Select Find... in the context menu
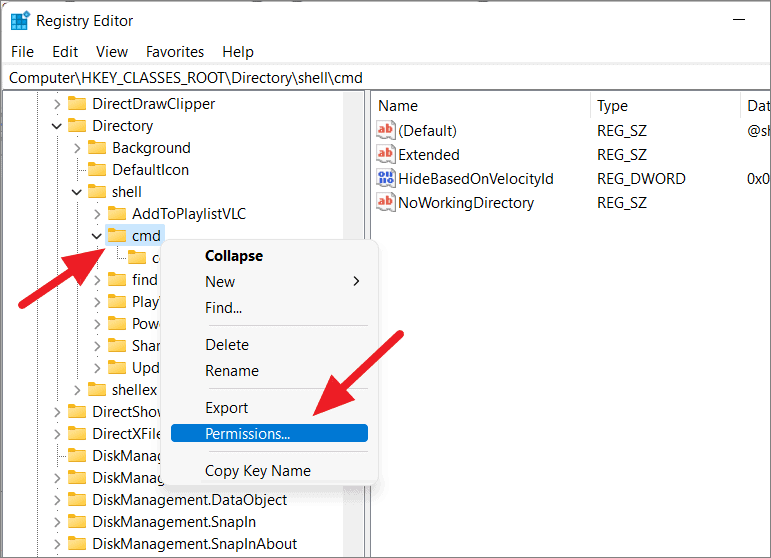 (269, 308)
